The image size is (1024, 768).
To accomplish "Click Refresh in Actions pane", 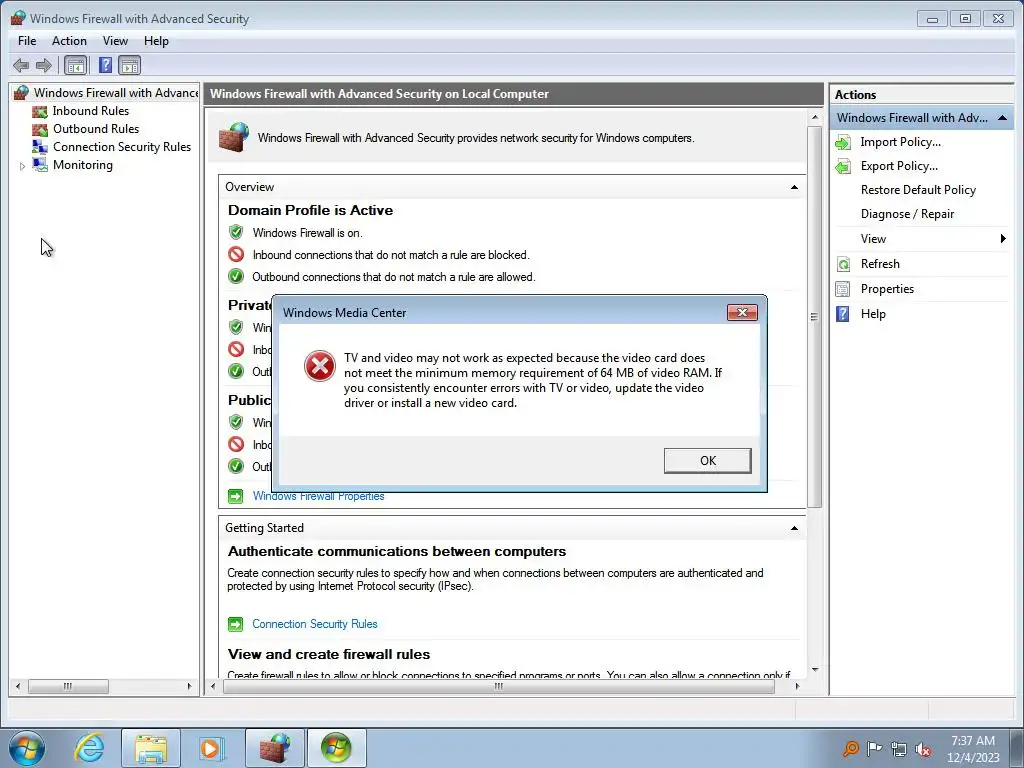I will point(880,264).
